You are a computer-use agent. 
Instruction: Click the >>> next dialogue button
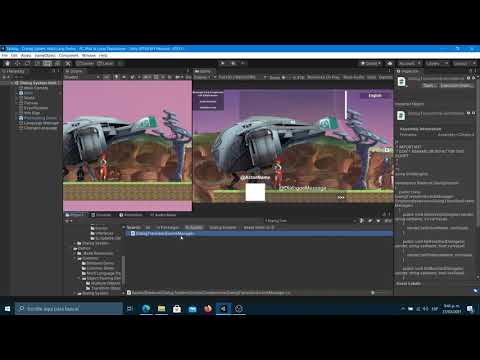341,197
